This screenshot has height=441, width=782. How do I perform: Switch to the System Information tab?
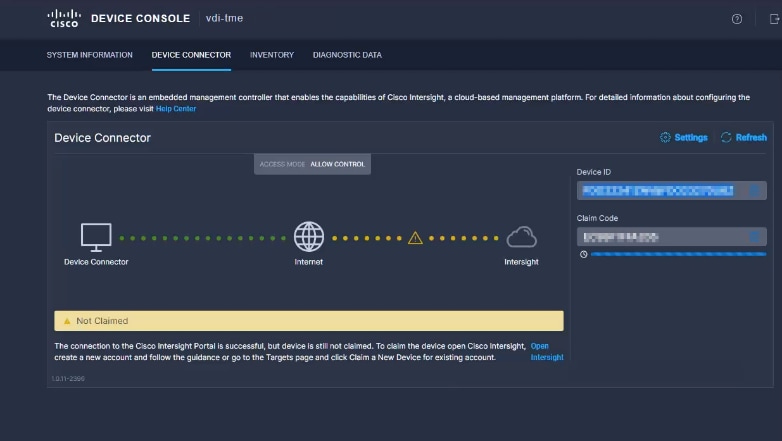pos(90,55)
